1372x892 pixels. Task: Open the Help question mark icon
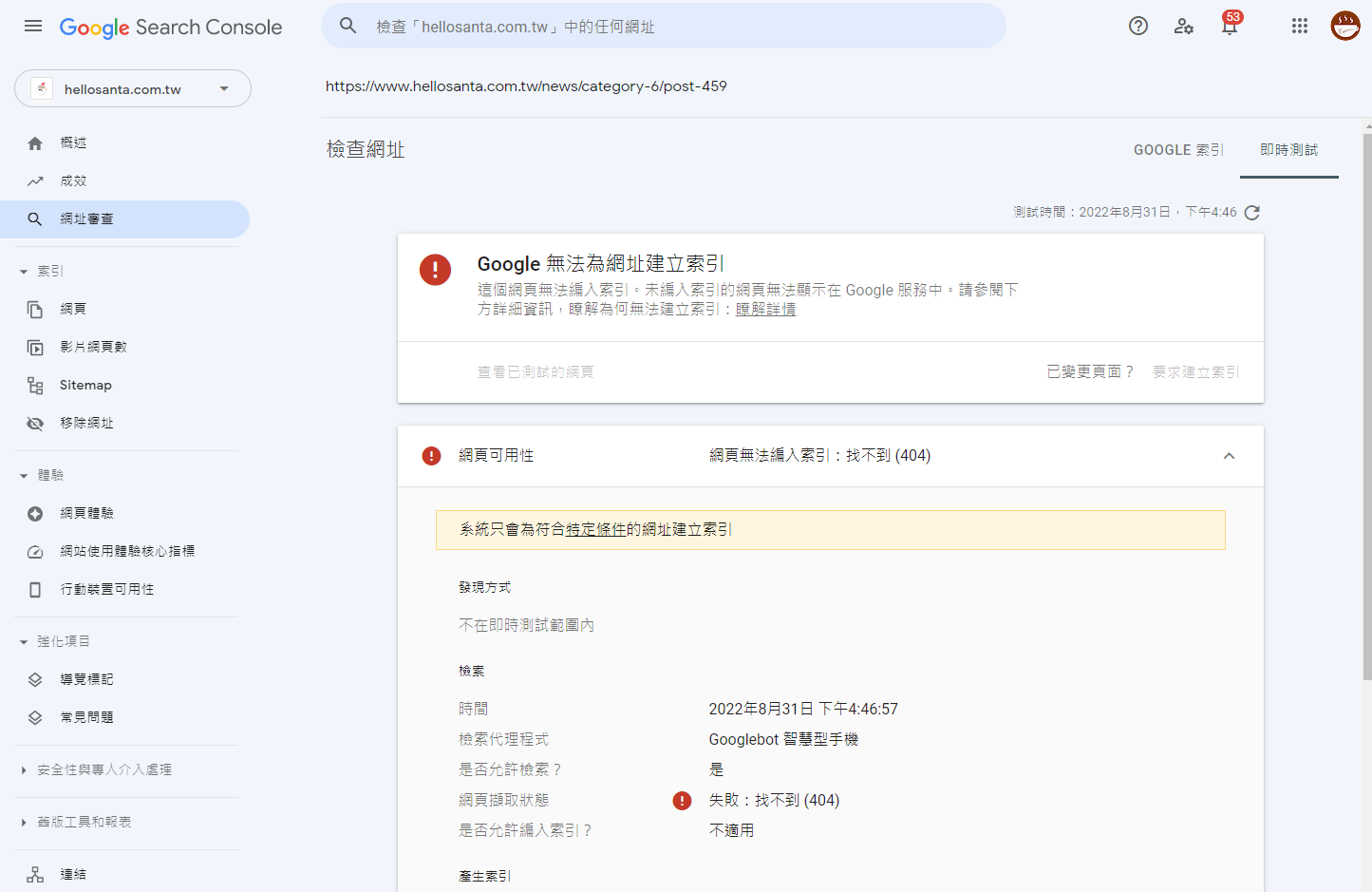1138,26
